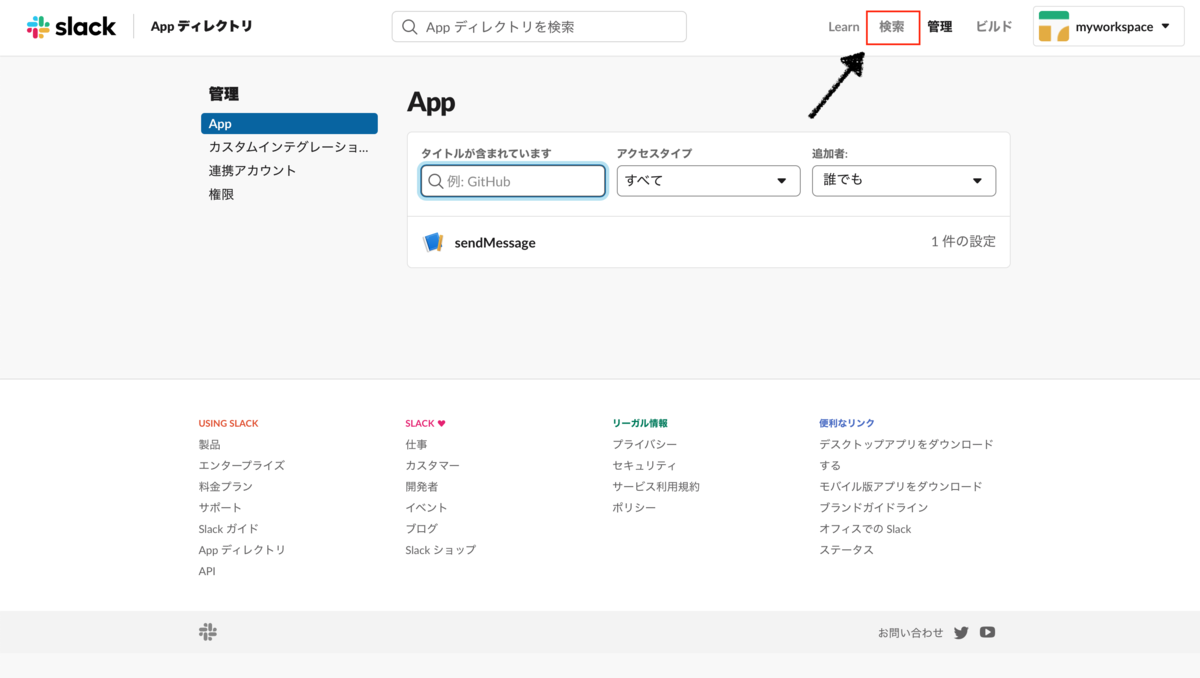Image resolution: width=1200 pixels, height=678 pixels.
Task: Open App ディレクトリ footer link
Action: tap(242, 550)
